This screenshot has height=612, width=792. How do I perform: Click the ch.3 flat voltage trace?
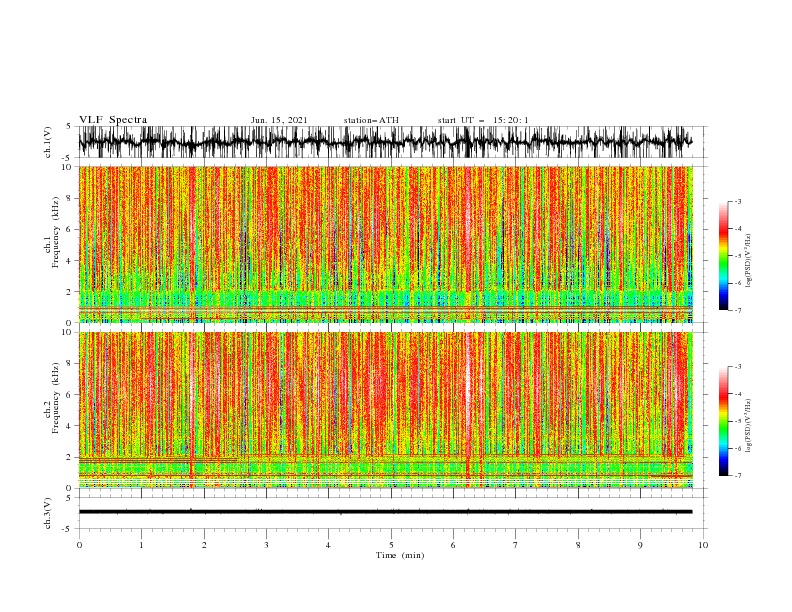tap(385, 512)
